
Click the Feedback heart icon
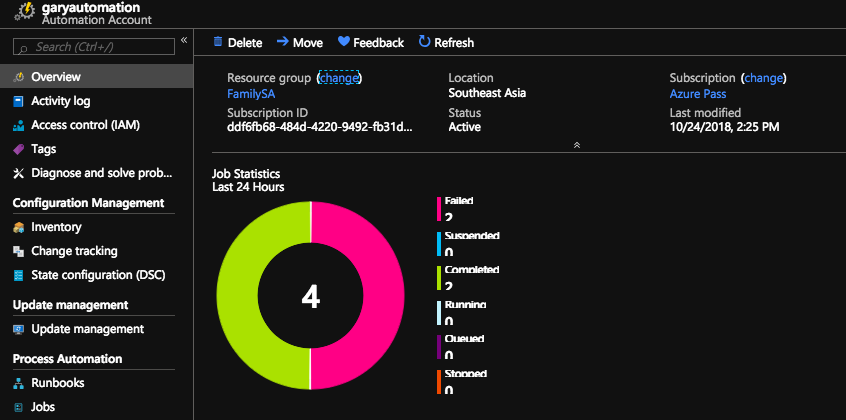(x=344, y=42)
